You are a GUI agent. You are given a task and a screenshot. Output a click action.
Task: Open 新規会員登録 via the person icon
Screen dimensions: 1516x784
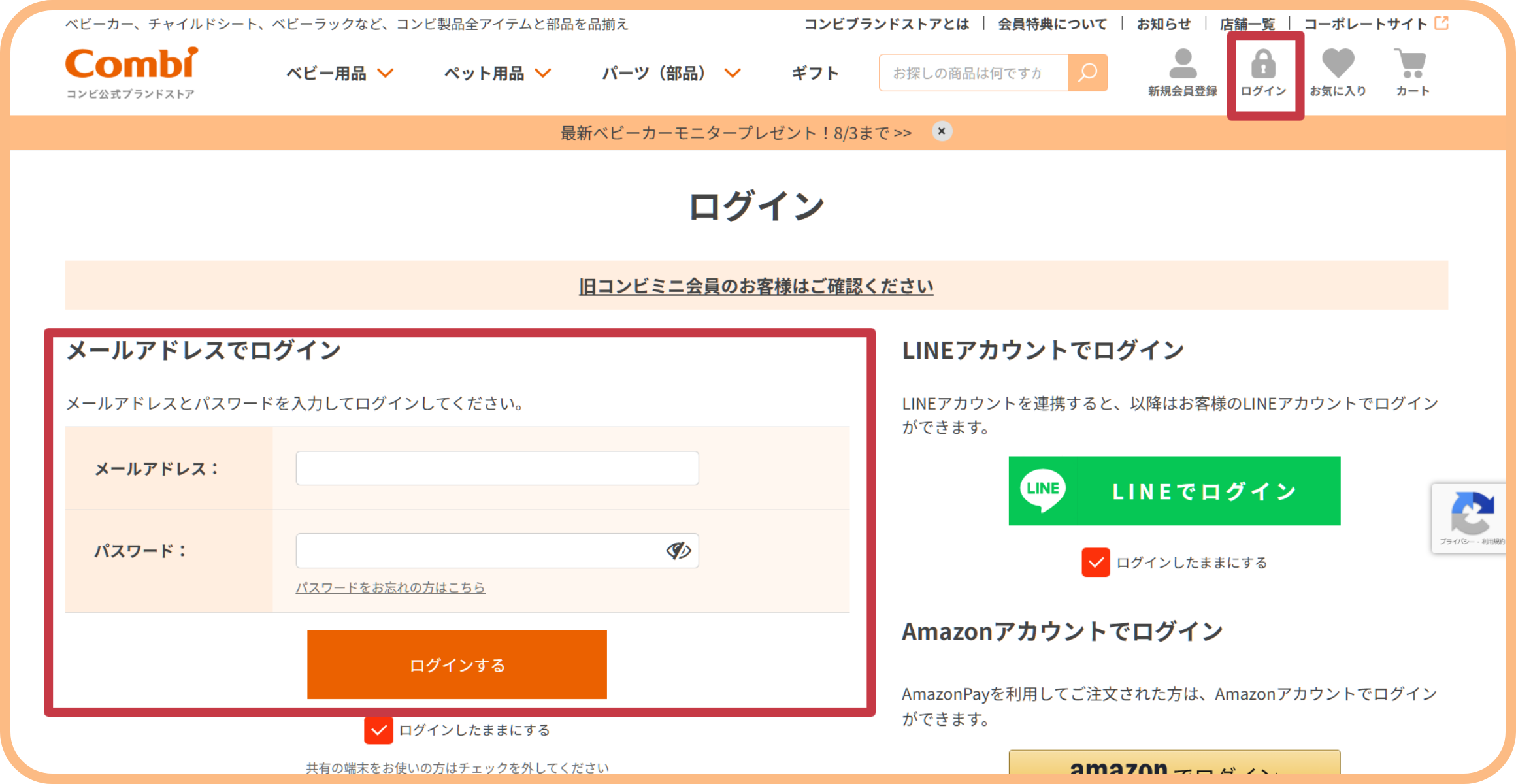tap(1181, 65)
